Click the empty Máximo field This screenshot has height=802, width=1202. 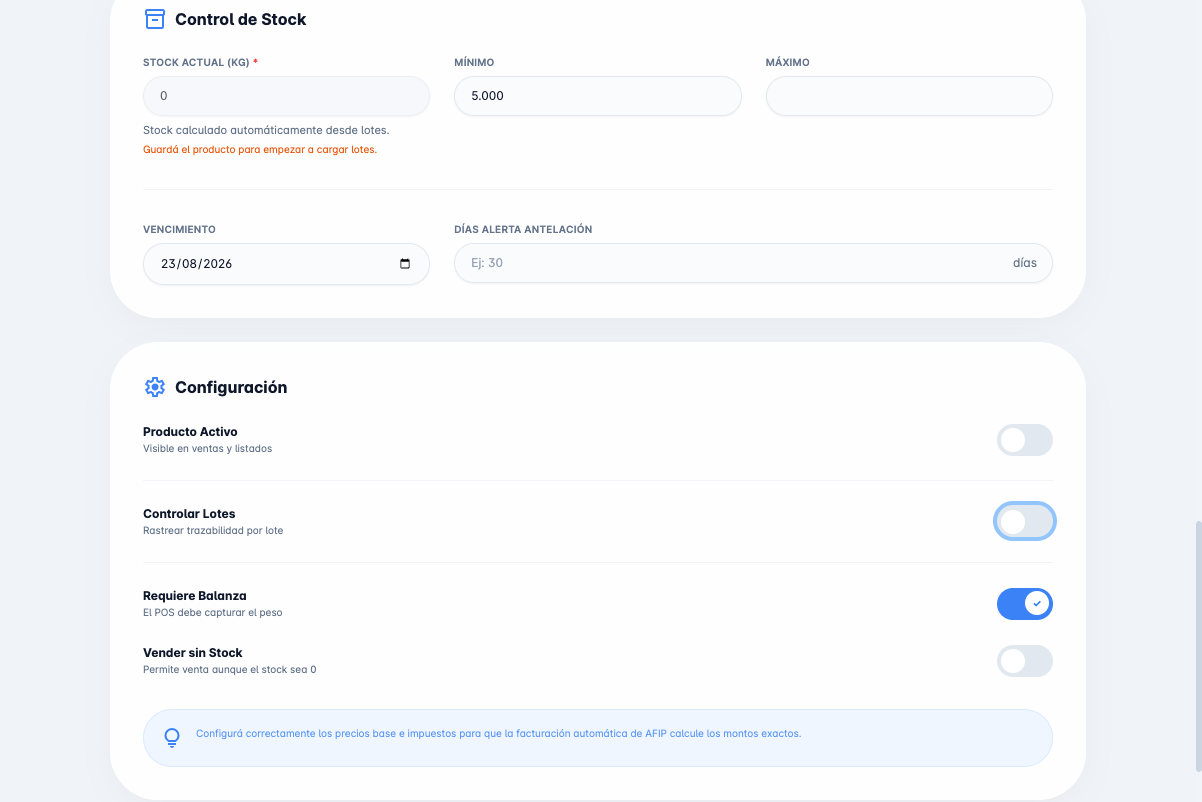tap(909, 96)
